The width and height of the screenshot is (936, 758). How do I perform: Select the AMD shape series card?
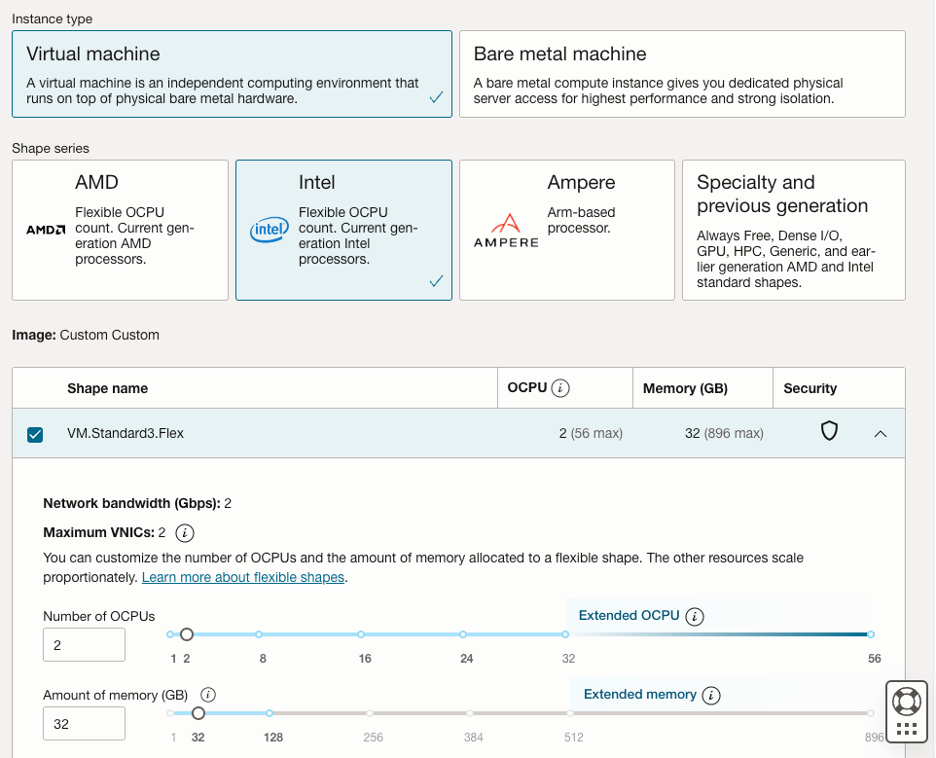point(120,230)
